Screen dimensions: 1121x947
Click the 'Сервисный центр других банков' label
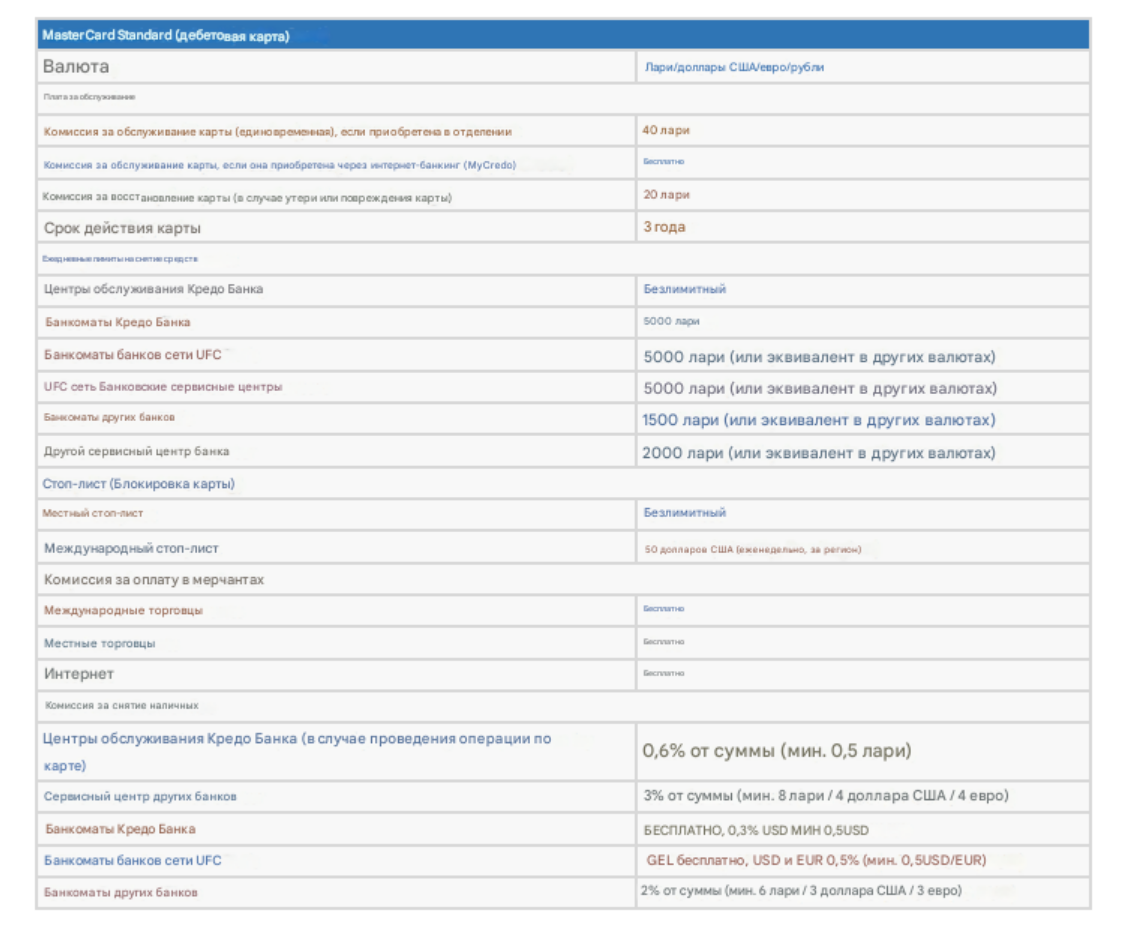(x=140, y=796)
